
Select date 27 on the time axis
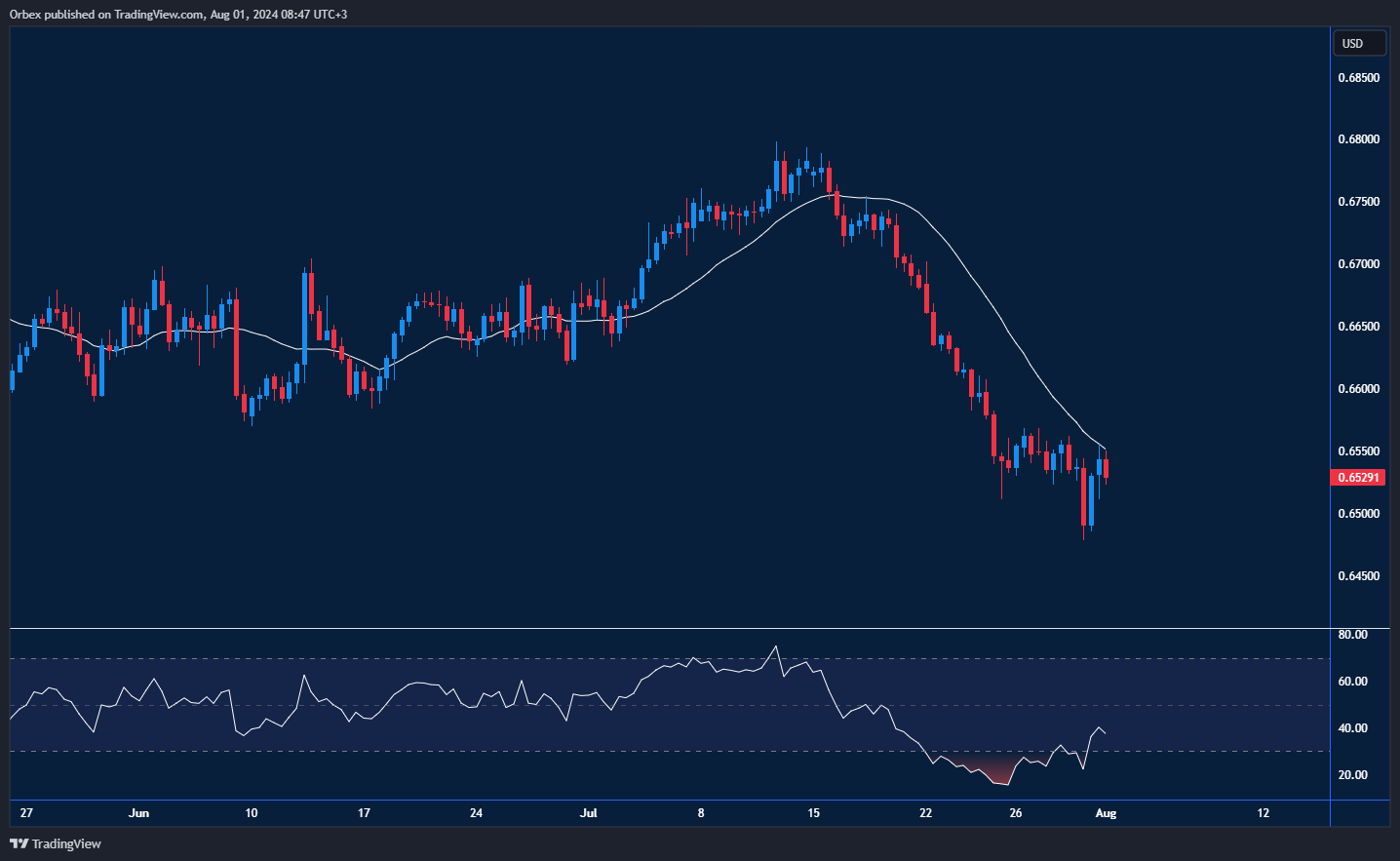click(26, 813)
